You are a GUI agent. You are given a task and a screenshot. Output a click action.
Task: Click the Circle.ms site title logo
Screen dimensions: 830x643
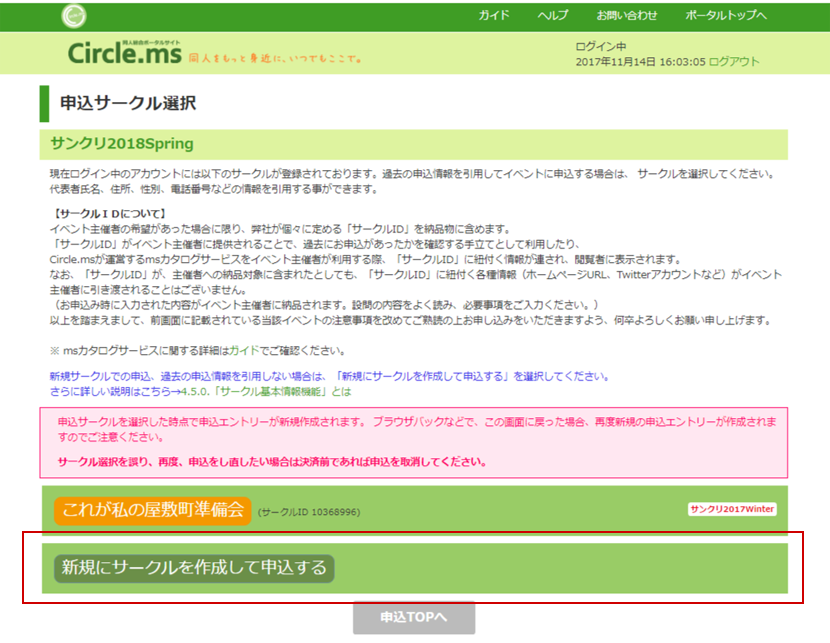125,53
